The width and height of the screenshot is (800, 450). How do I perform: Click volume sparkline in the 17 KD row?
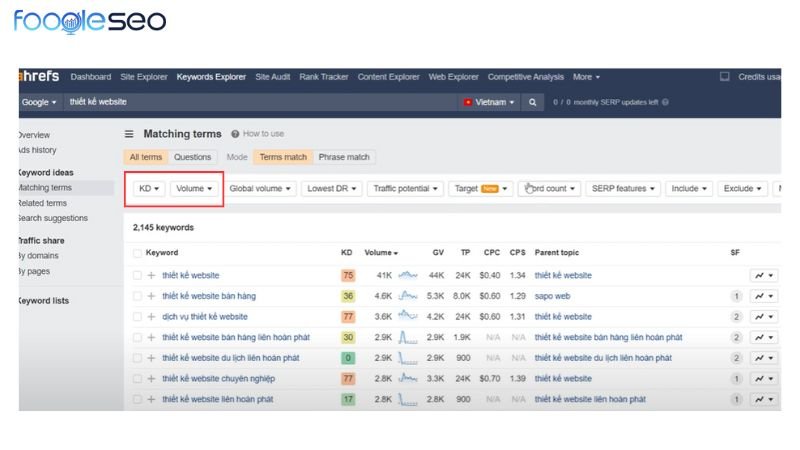(408, 399)
